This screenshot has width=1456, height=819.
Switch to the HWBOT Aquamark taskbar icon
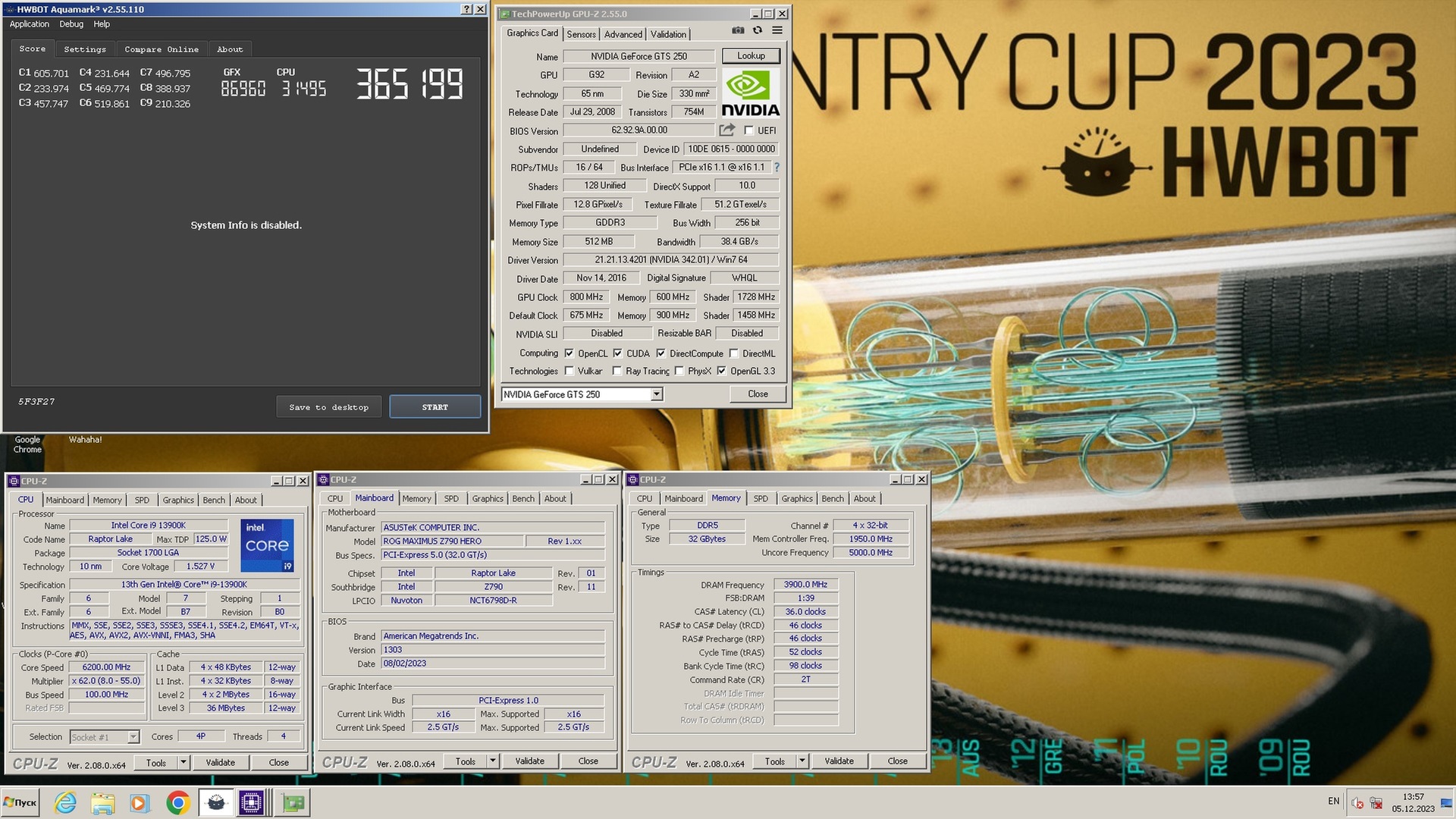[216, 802]
